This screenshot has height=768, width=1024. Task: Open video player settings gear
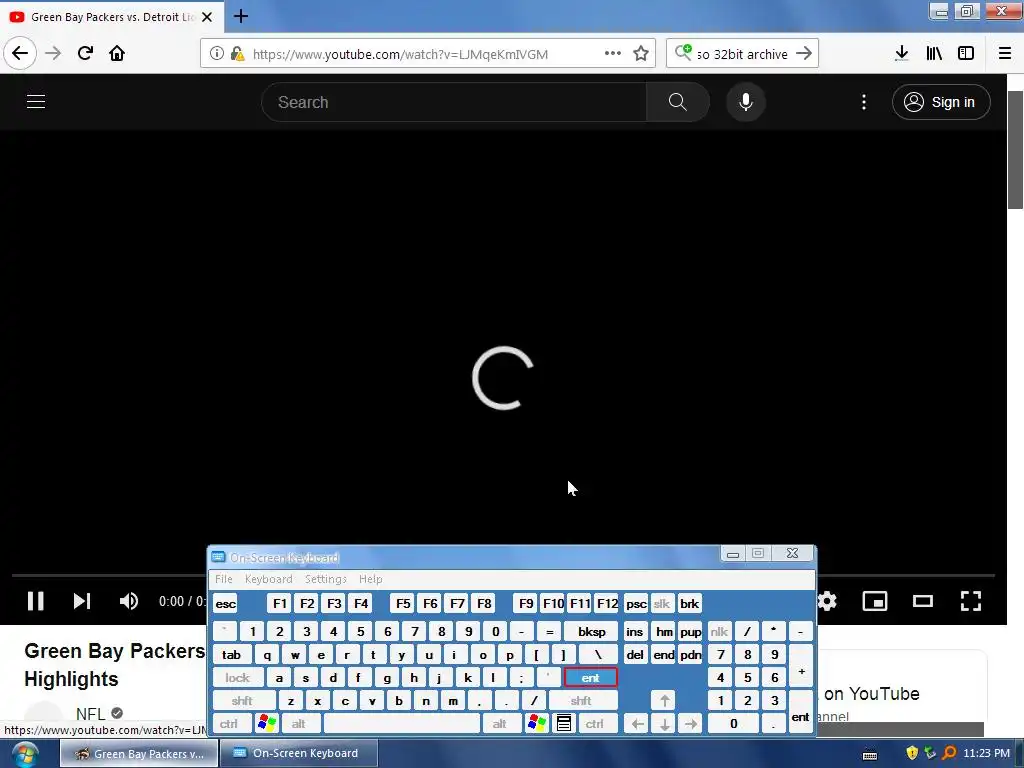pyautogui.click(x=827, y=601)
